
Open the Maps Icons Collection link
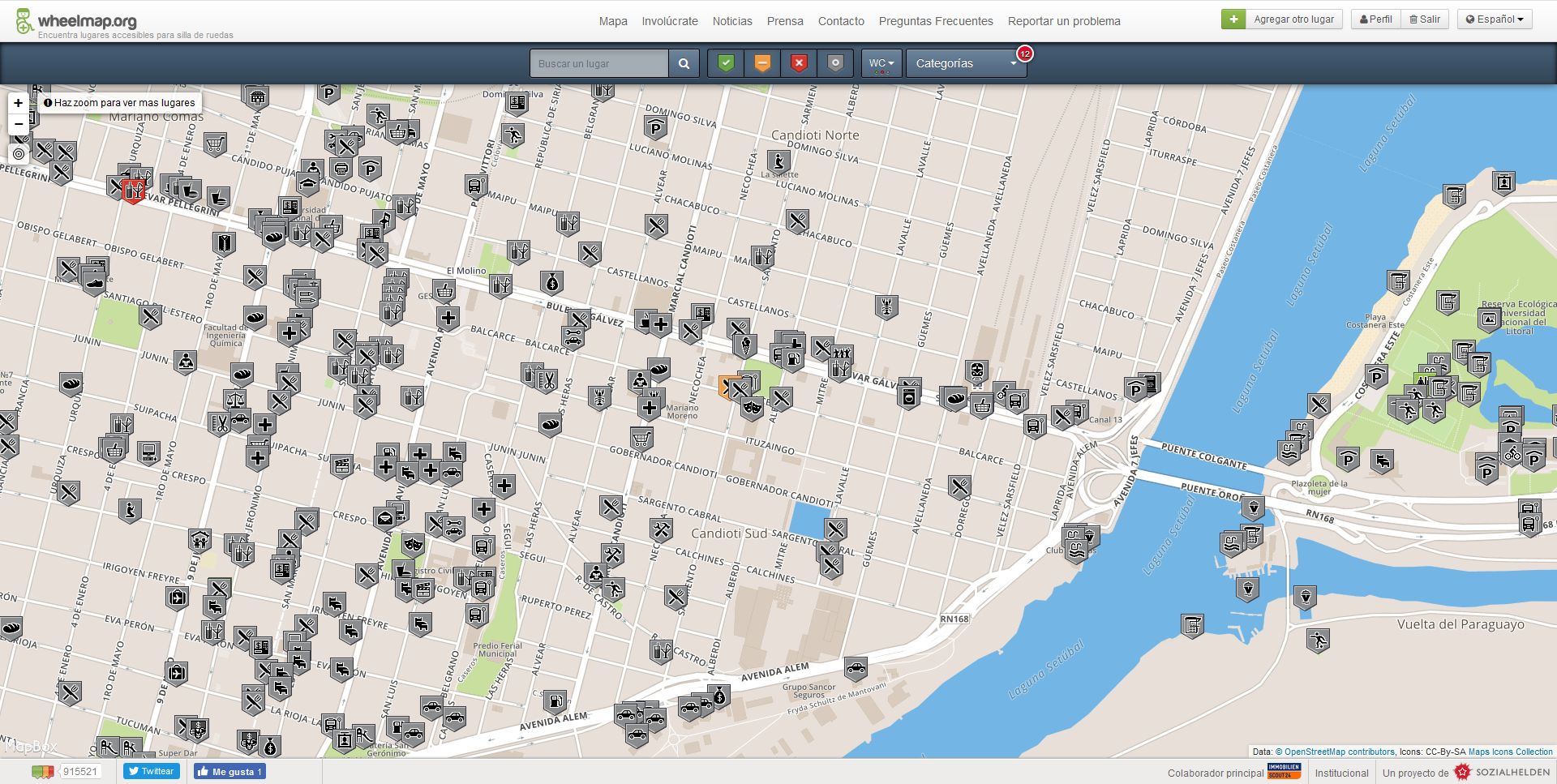pos(1510,752)
